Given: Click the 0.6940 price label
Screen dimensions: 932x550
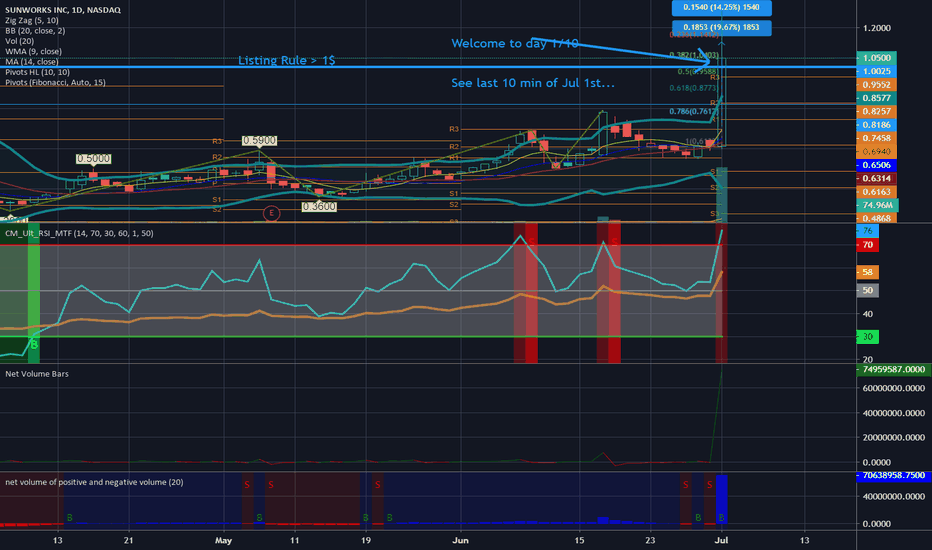Looking at the screenshot, I should click(x=876, y=152).
